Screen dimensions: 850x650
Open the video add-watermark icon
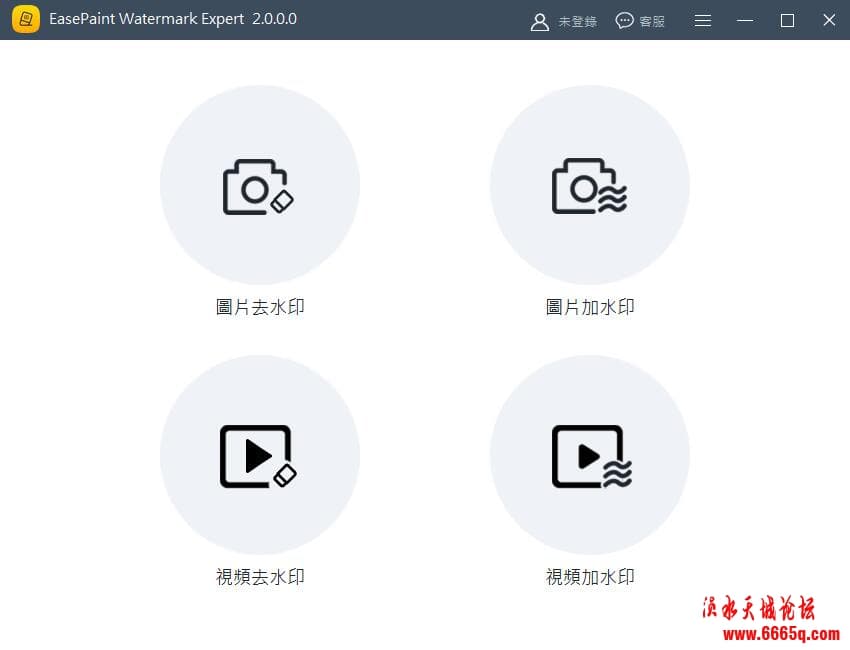click(x=591, y=456)
